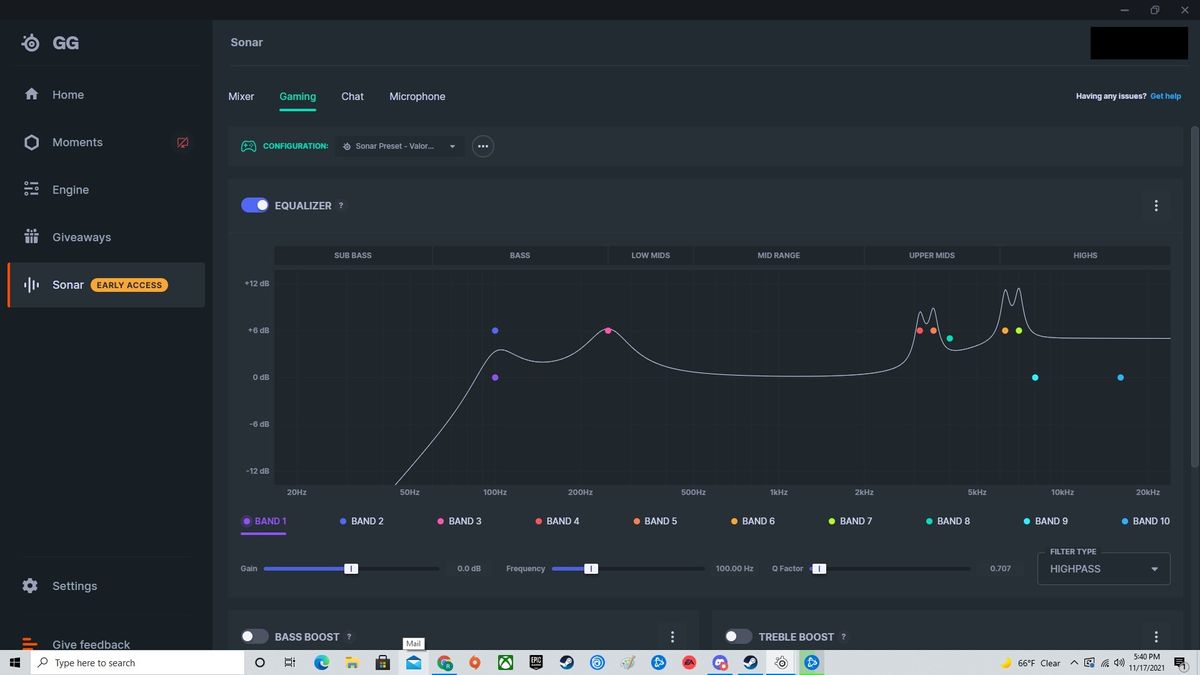Enable the Bass Boost toggle

255,637
